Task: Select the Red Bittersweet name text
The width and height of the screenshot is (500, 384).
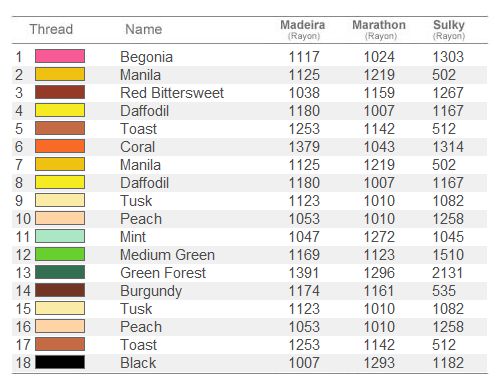Action: coord(172,93)
